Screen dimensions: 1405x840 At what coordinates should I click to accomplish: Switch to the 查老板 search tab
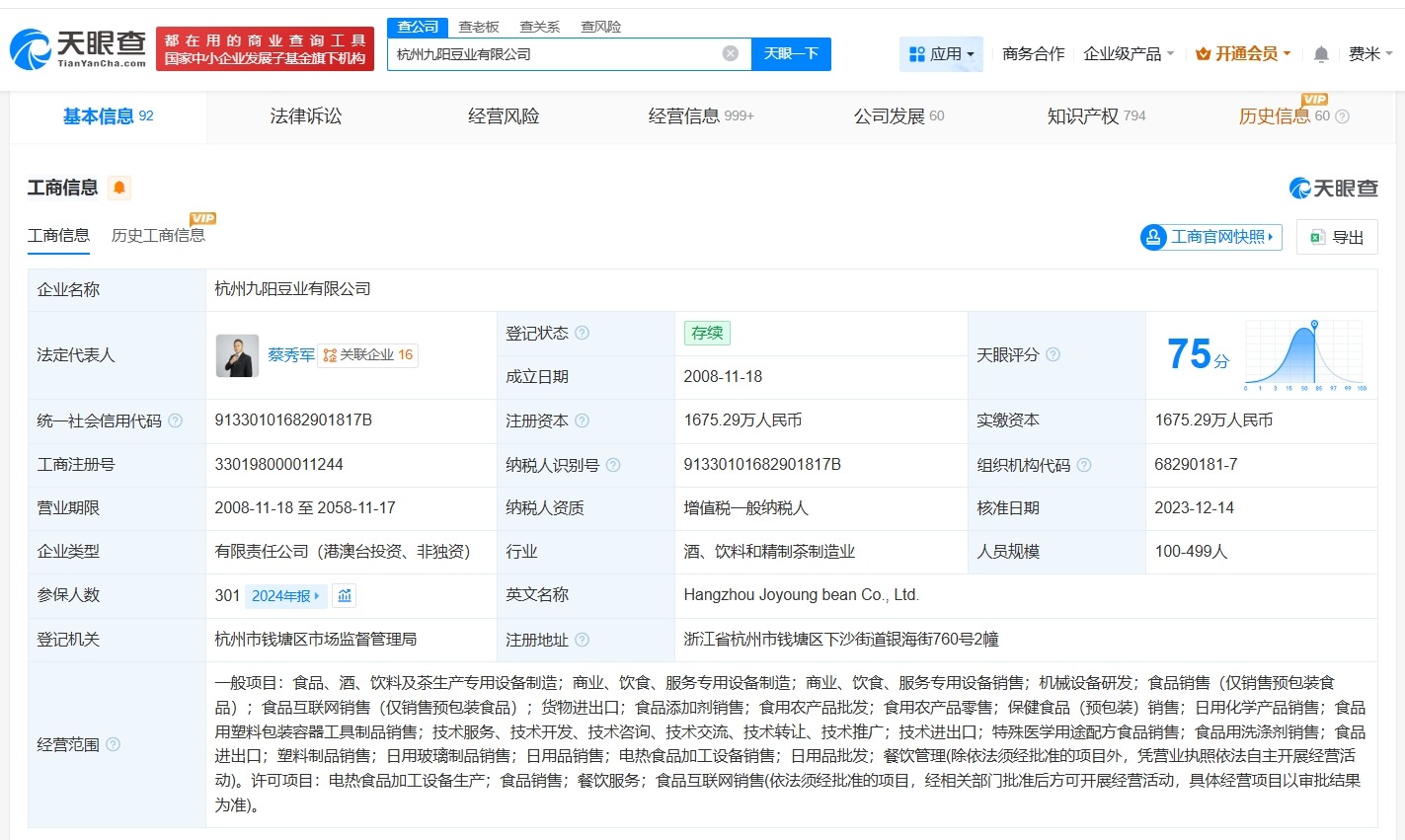coord(477,27)
